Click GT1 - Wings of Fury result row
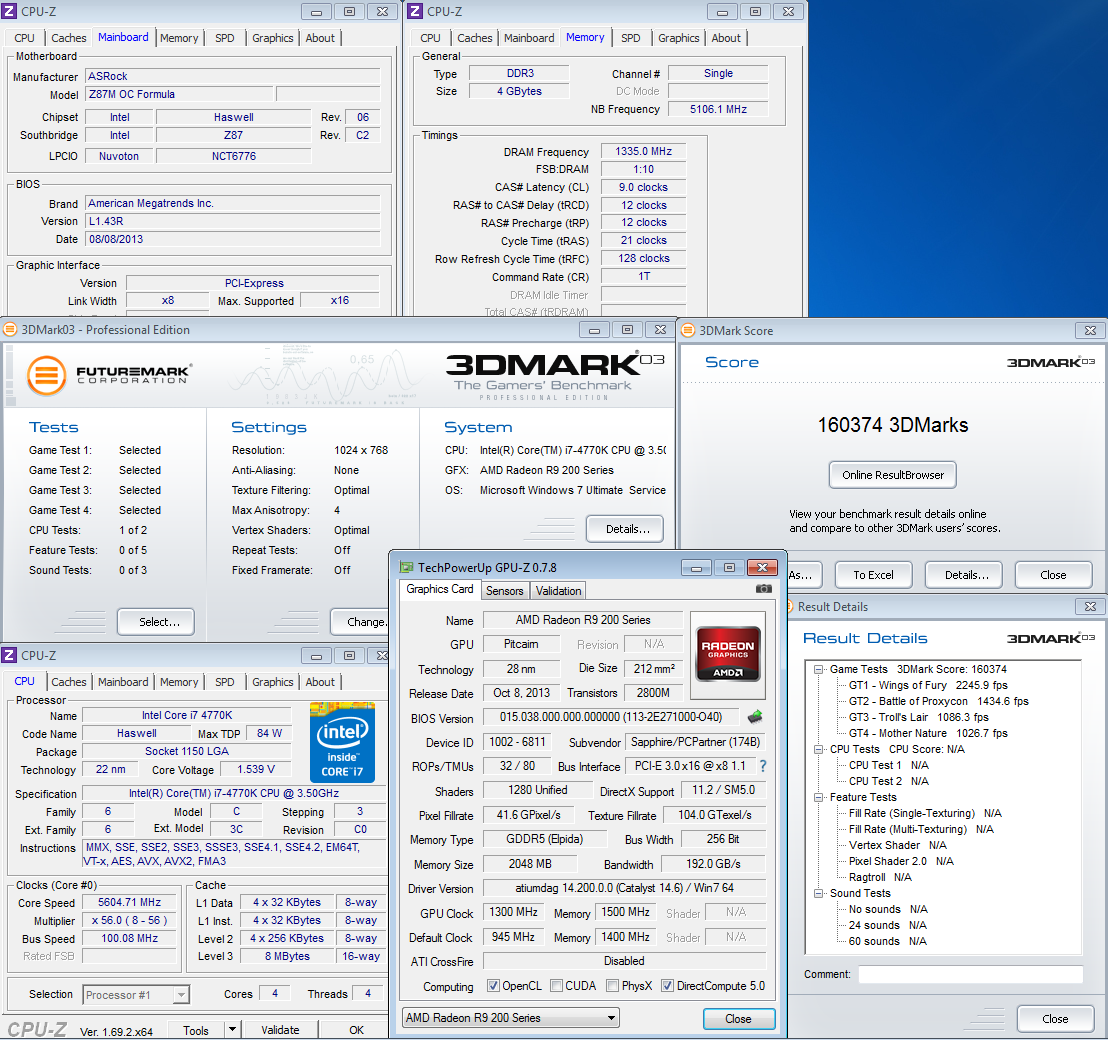The width and height of the screenshot is (1108, 1051). click(928, 685)
